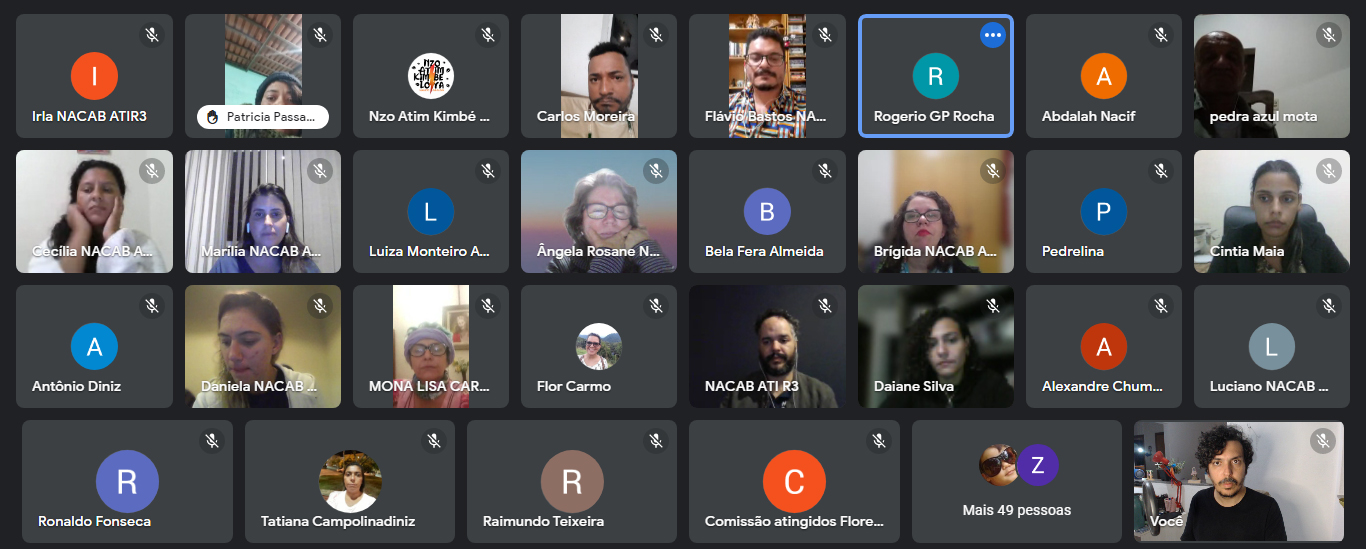Image resolution: width=1366 pixels, height=549 pixels.
Task: Click muted mic icon on Raimundo Teixeira tile
Action: (x=656, y=440)
